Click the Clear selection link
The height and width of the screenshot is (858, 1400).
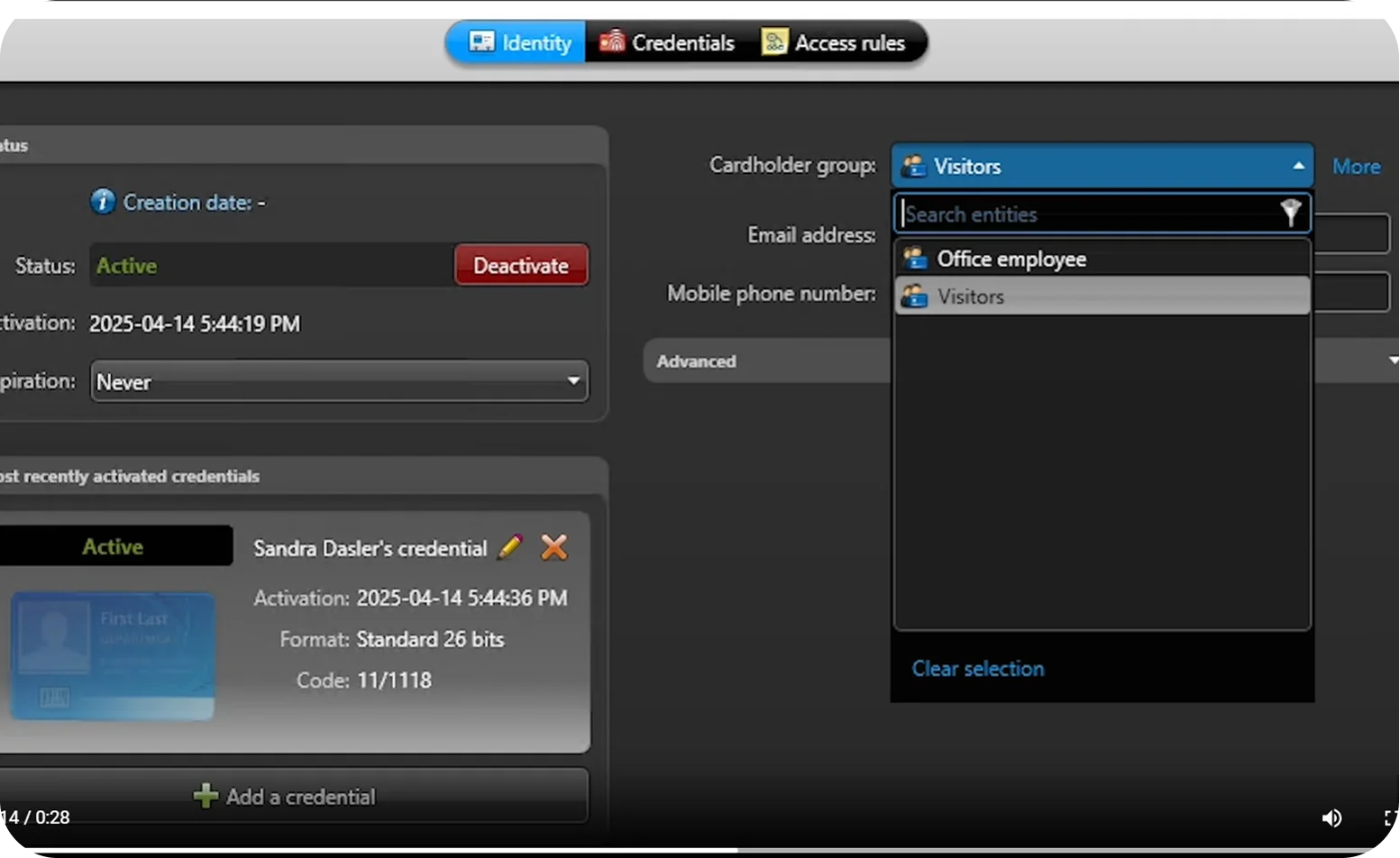977,668
